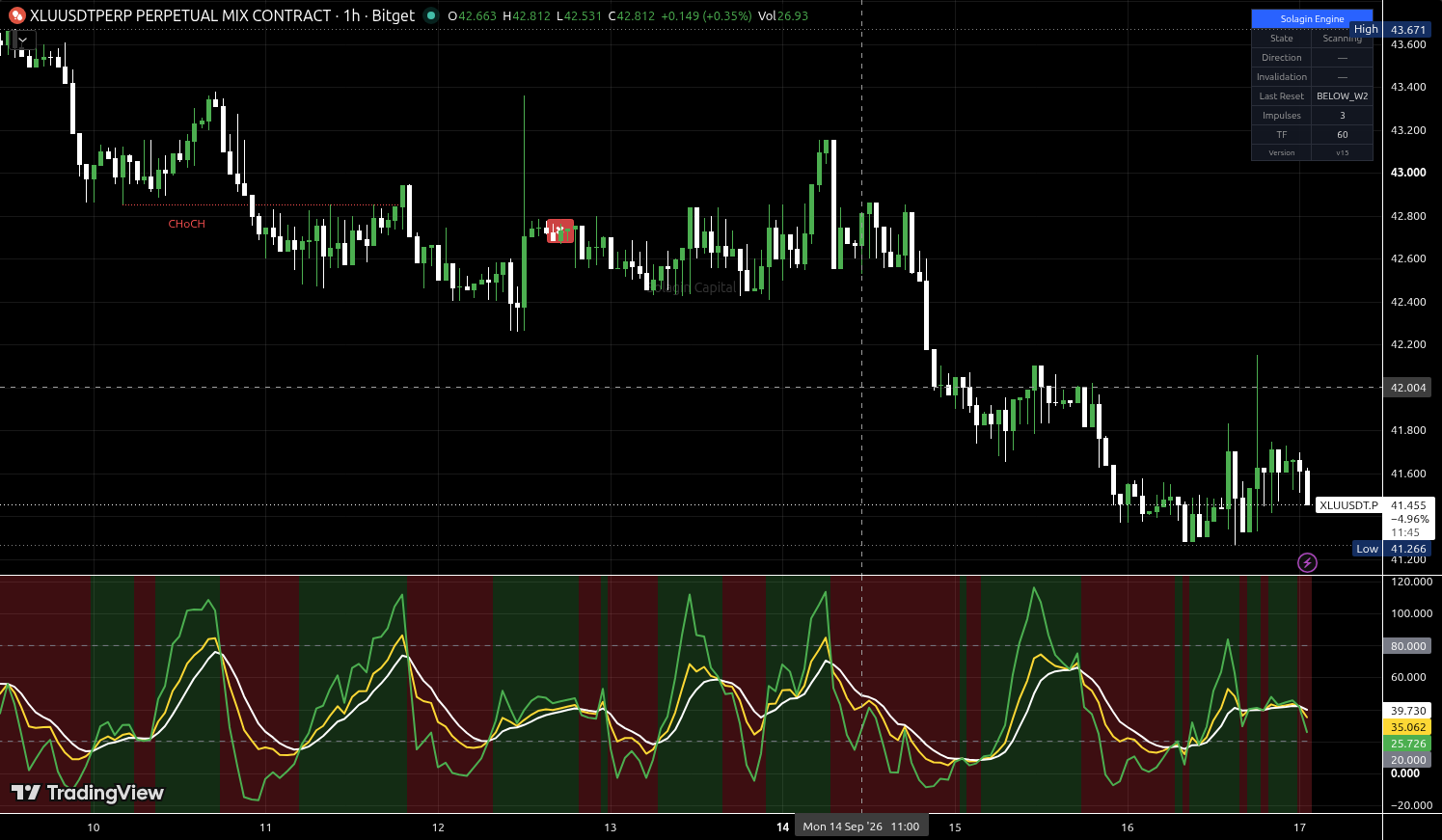
Task: Click the 80.000 oscillator level label
Action: pyautogui.click(x=1408, y=646)
